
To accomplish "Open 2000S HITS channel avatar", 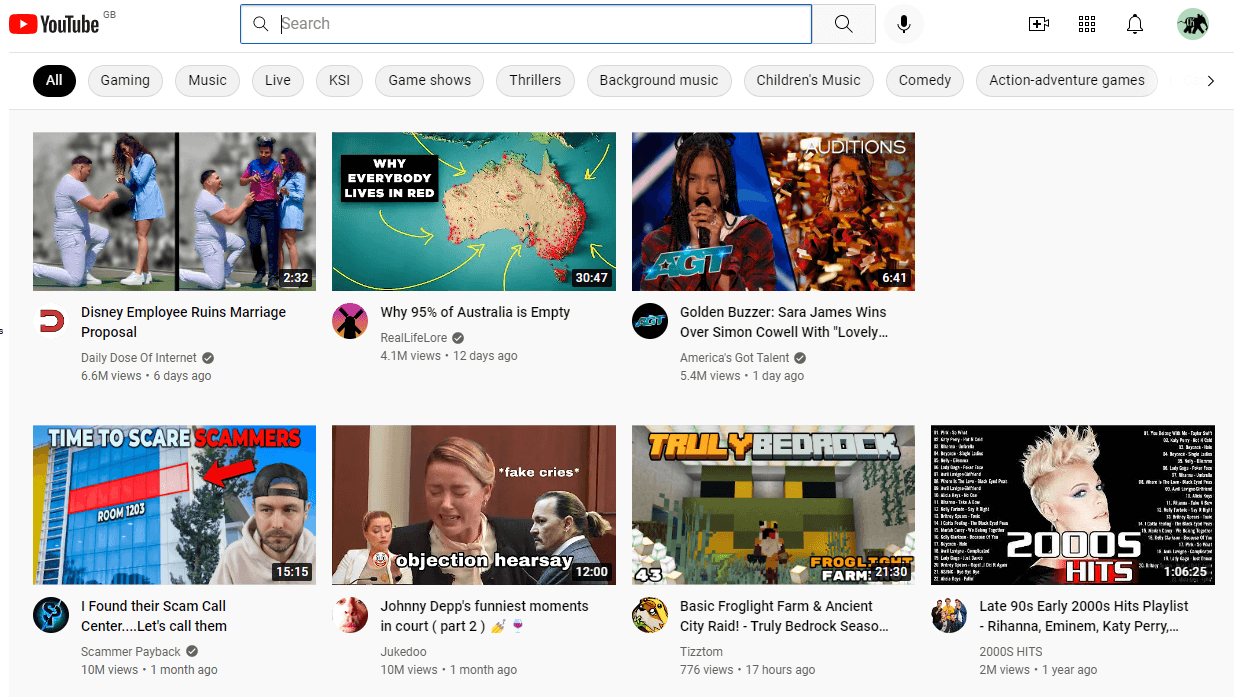I will (948, 615).
